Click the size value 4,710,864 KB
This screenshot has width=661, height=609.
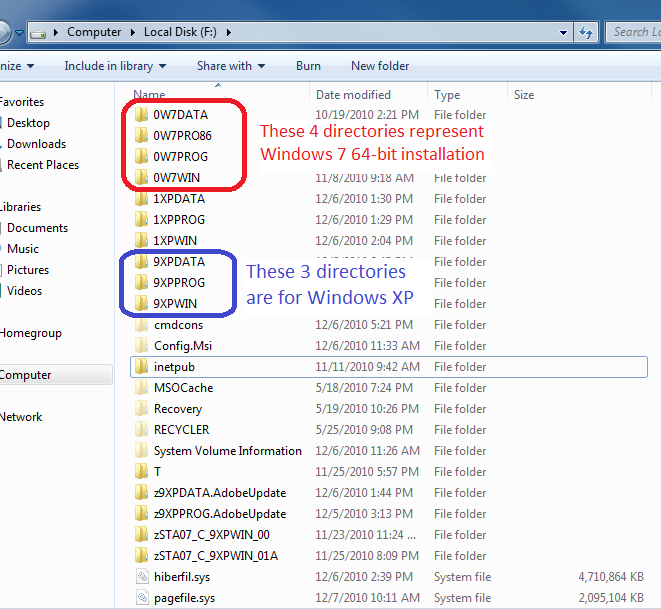[611, 577]
